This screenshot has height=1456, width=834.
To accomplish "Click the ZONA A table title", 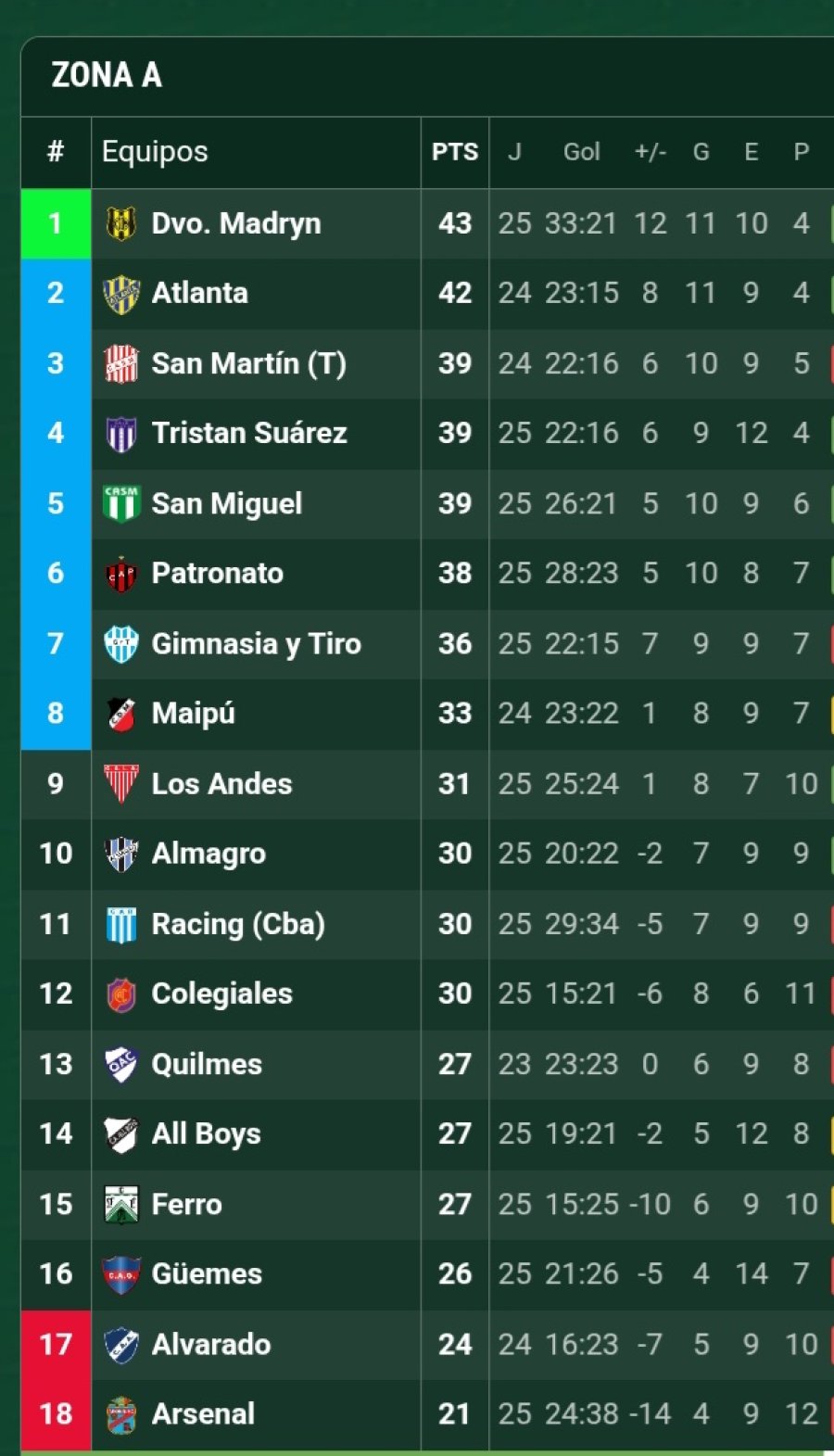I will (107, 75).
